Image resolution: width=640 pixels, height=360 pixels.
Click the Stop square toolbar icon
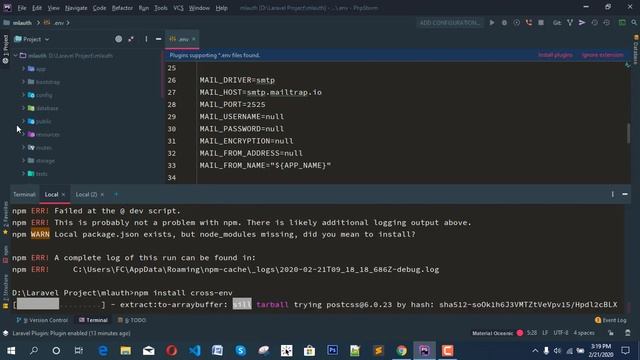point(541,23)
